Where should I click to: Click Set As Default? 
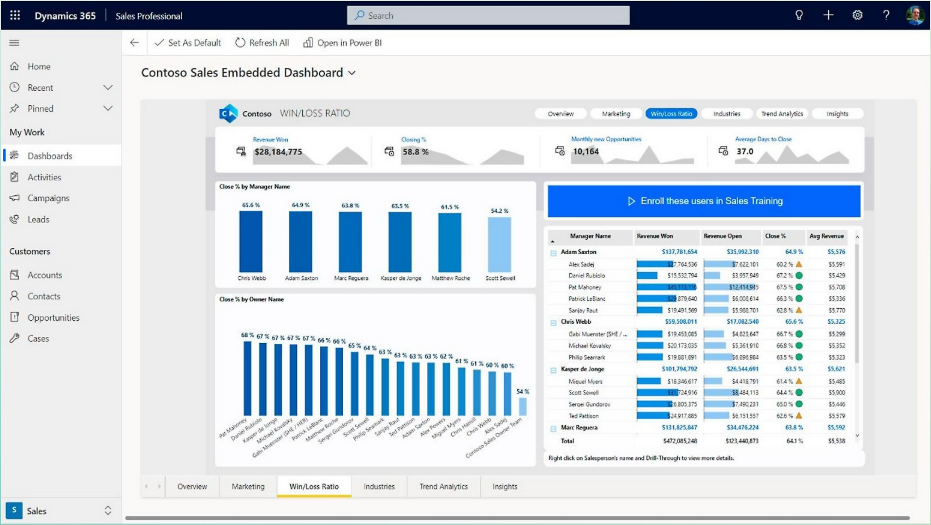point(188,43)
